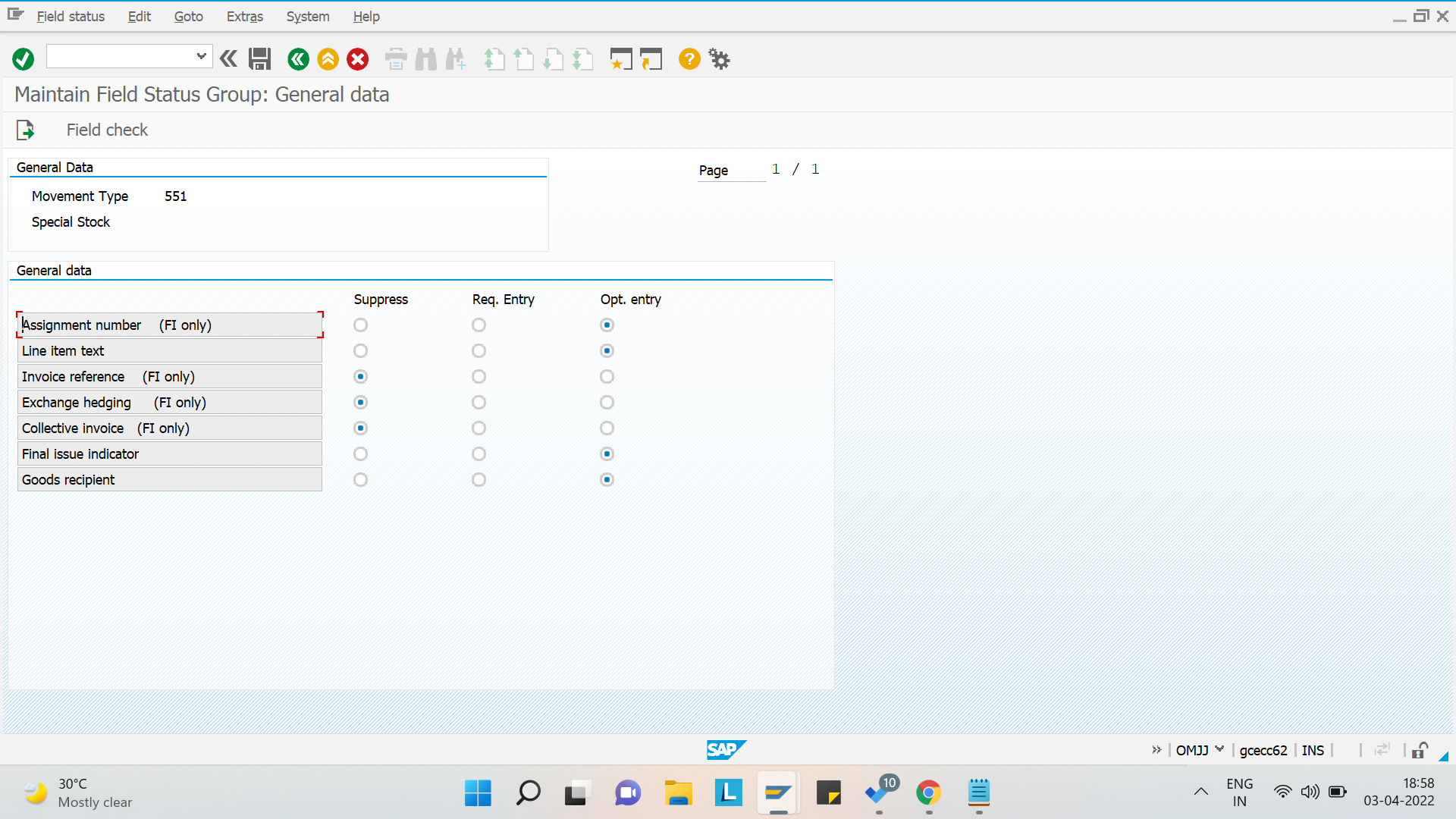Expand status bar double chevron arrows
The height and width of the screenshot is (819, 1456).
(1156, 750)
